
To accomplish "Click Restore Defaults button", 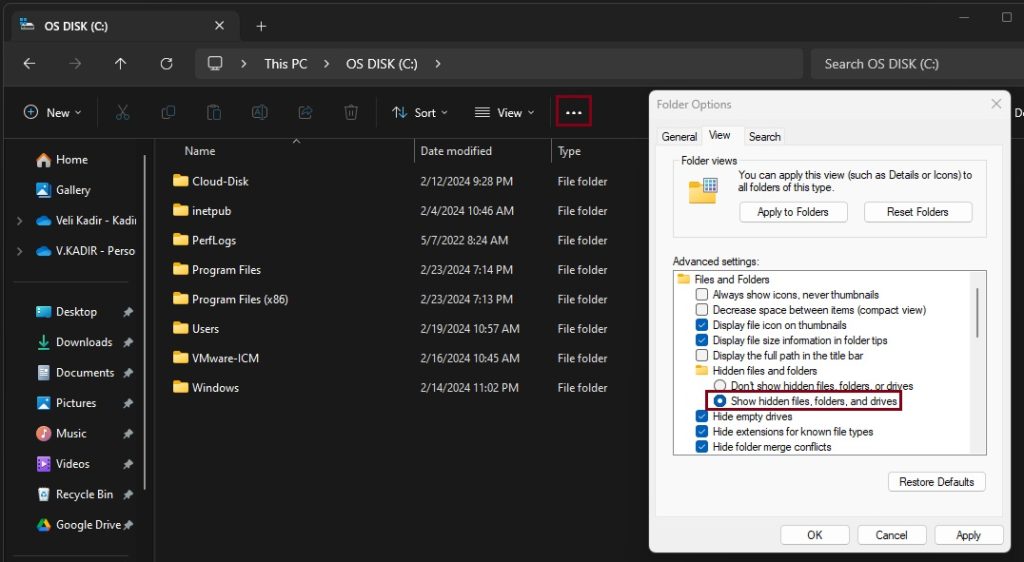I will (x=936, y=482).
